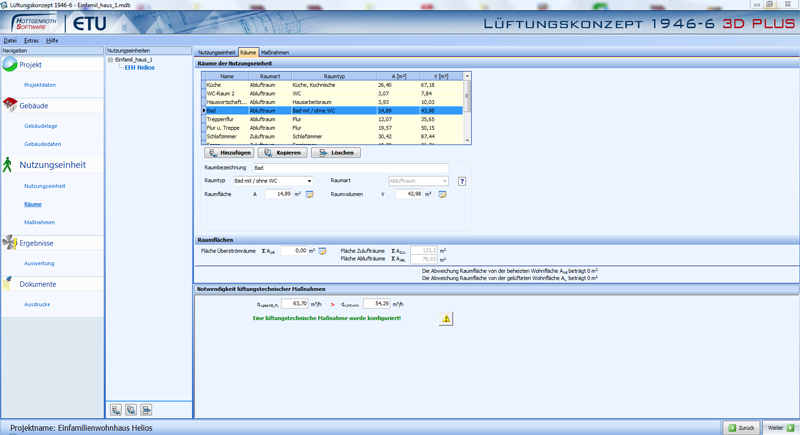Click the yellow warning triangle button
The image size is (800, 435).
pos(446,318)
